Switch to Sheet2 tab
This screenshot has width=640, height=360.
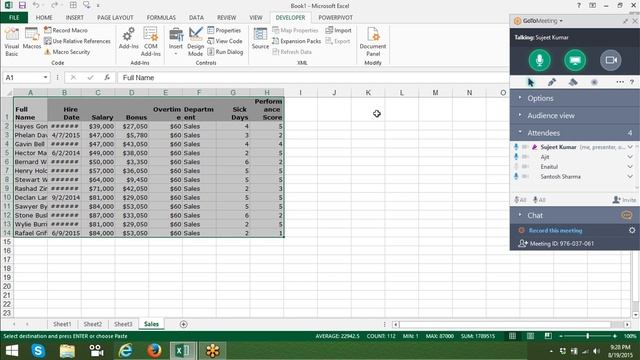[93, 324]
